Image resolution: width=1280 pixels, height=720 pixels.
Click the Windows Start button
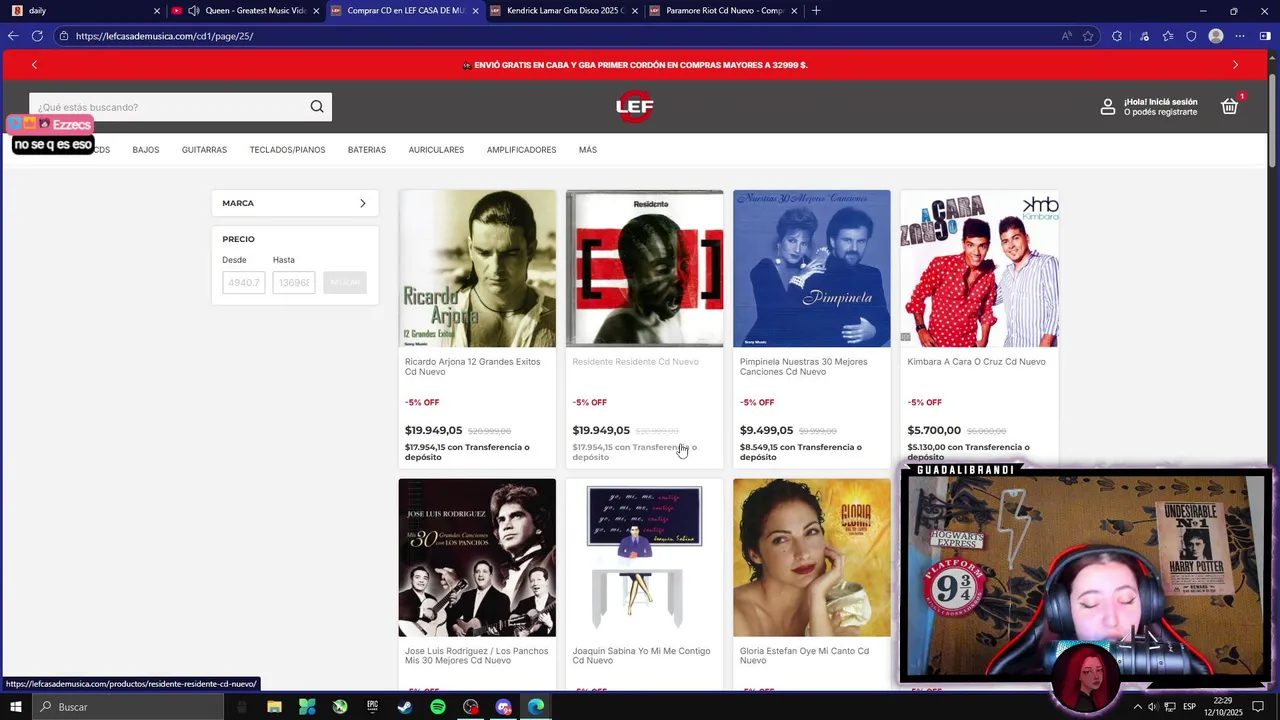point(15,707)
